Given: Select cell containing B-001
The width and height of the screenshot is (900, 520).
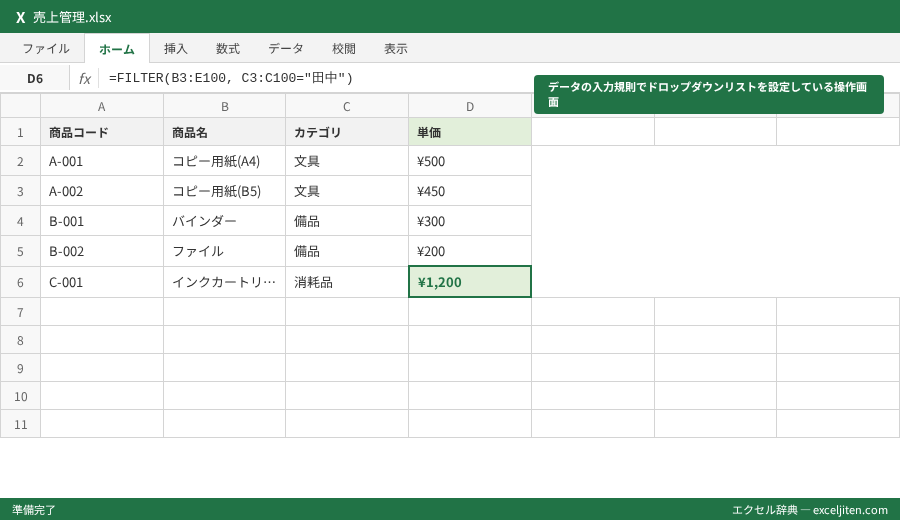Looking at the screenshot, I should tap(102, 221).
